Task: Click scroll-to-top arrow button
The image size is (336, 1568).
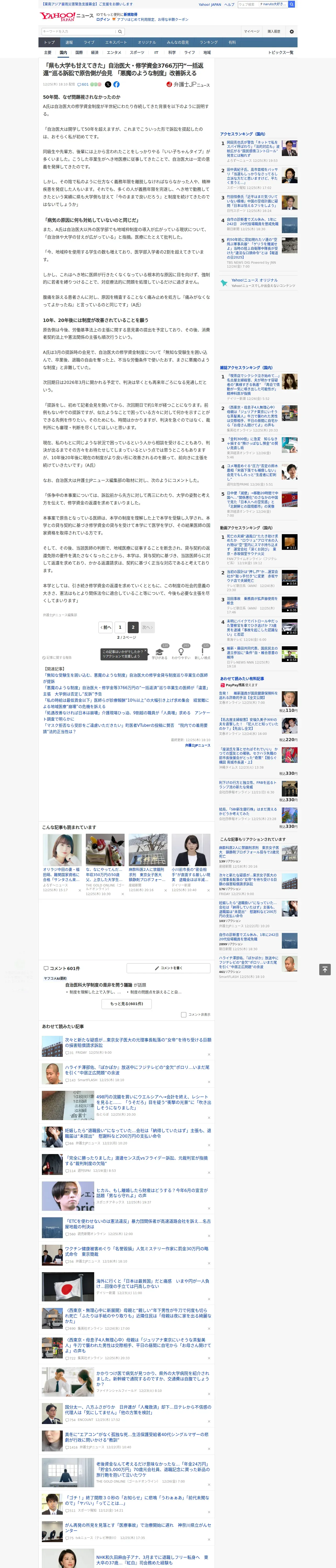Action: coord(325,969)
